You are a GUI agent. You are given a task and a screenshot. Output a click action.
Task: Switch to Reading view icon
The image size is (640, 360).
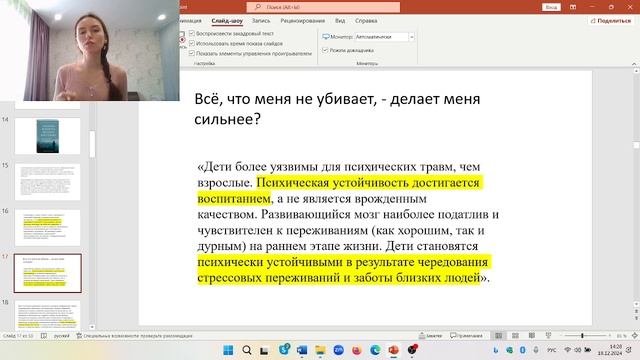click(531, 336)
